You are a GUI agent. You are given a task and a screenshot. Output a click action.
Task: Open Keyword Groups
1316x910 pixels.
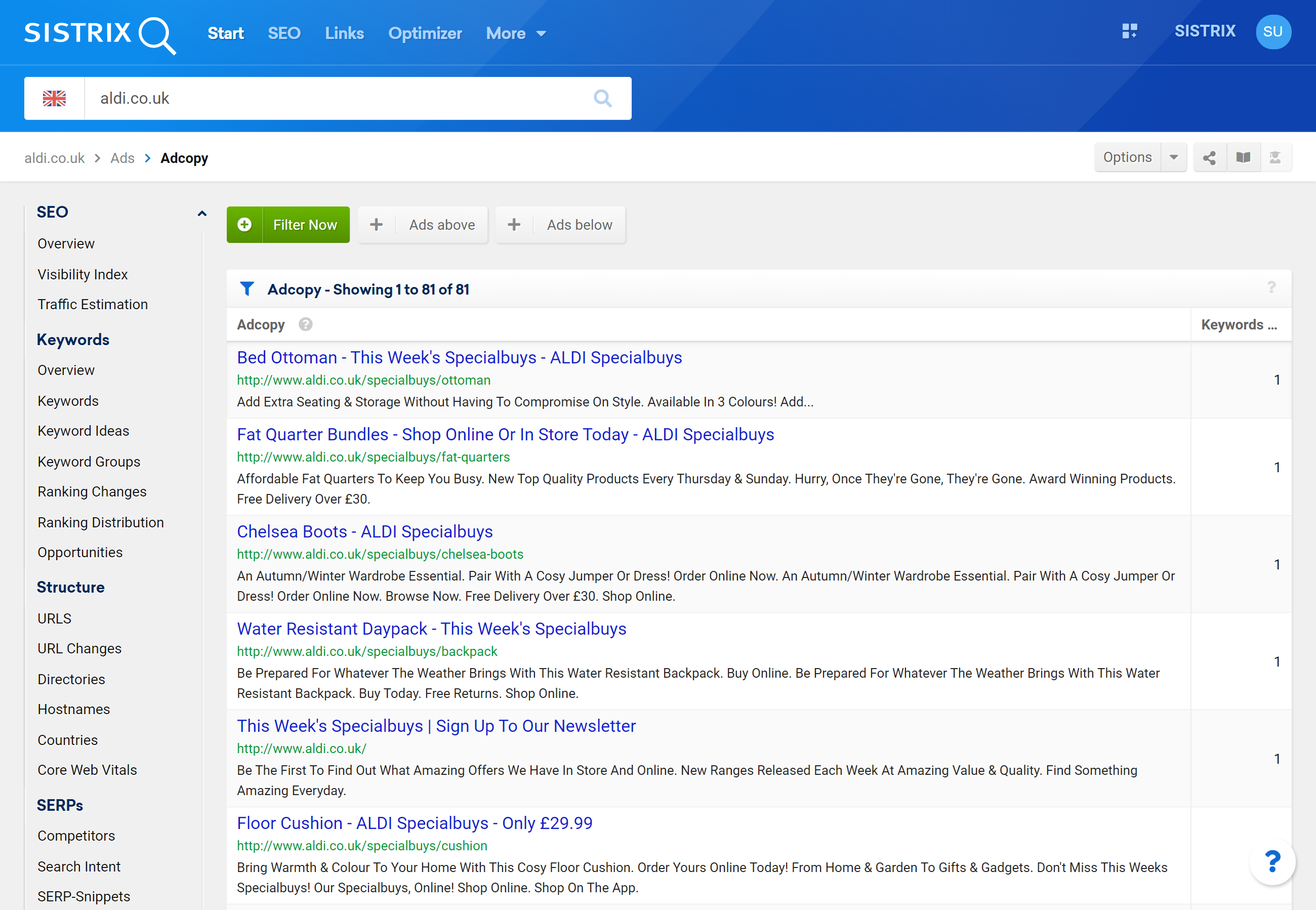89,462
